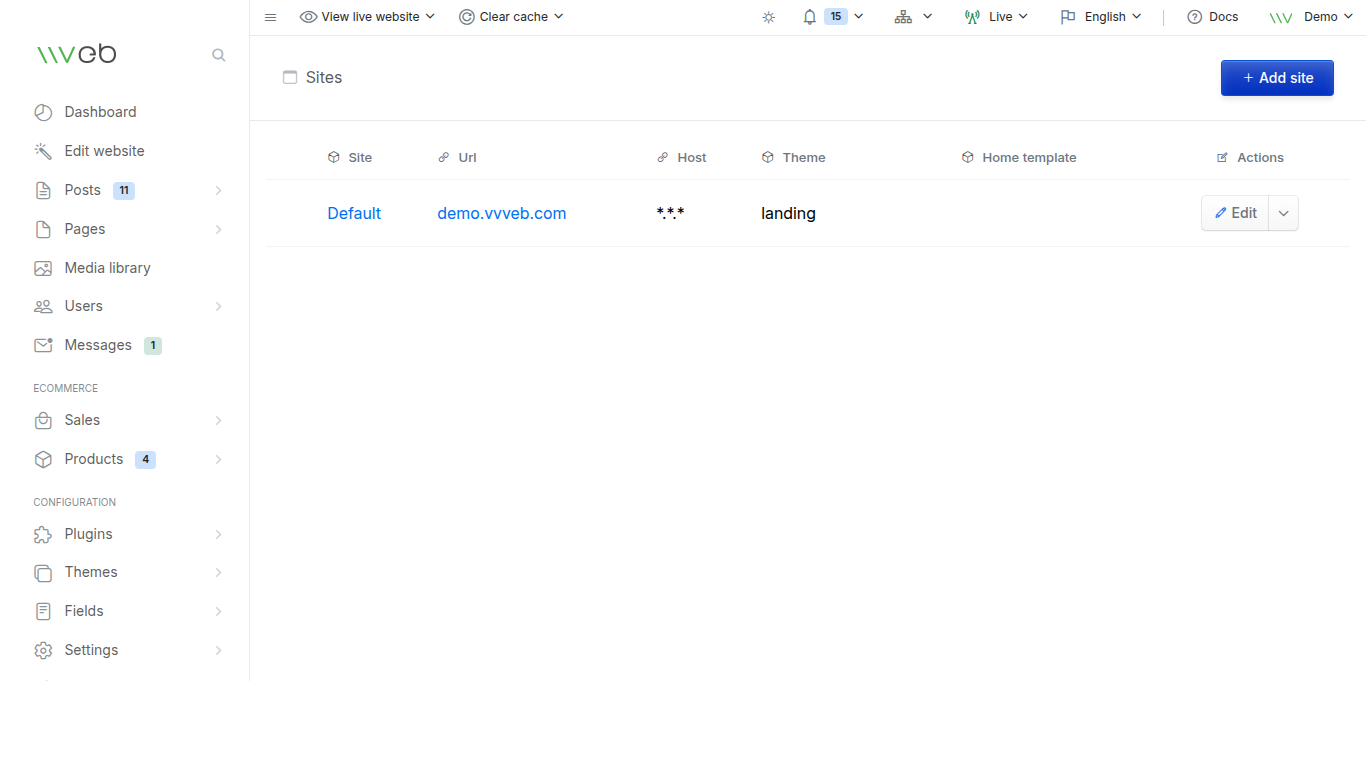Open the notifications bell

pyautogui.click(x=809, y=16)
